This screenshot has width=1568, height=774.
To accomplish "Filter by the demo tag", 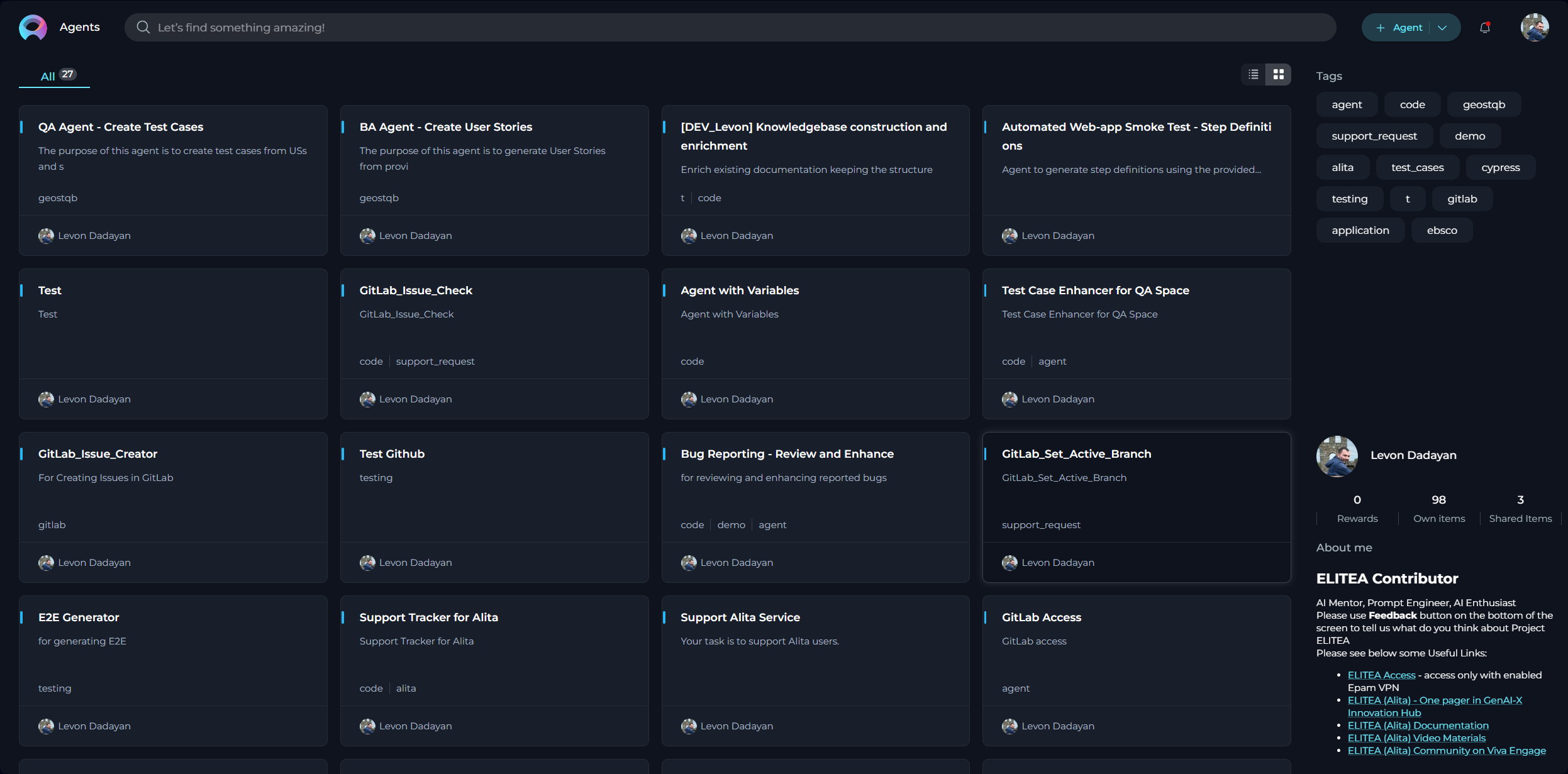I will (1470, 136).
